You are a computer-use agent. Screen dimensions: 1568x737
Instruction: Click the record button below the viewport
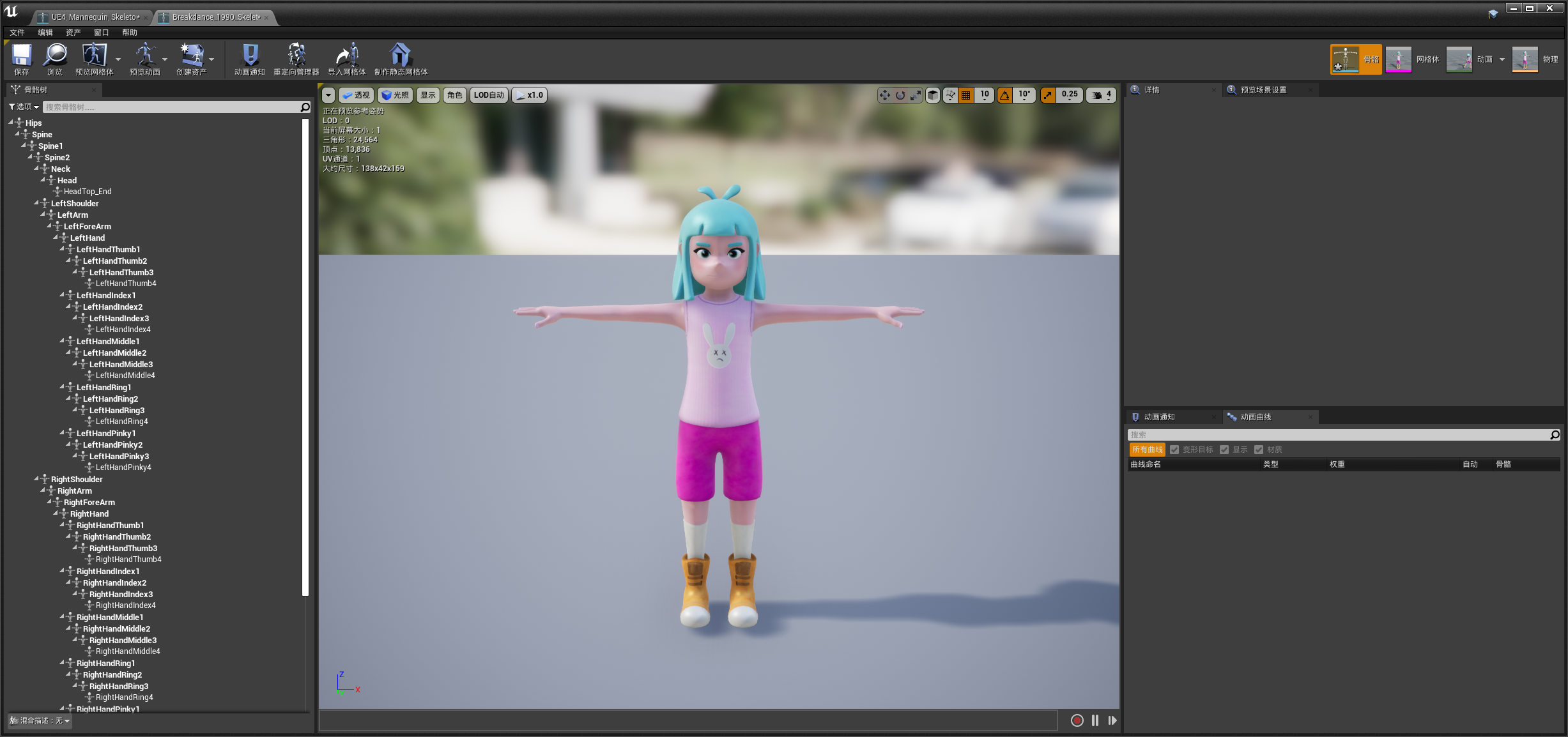(x=1077, y=720)
